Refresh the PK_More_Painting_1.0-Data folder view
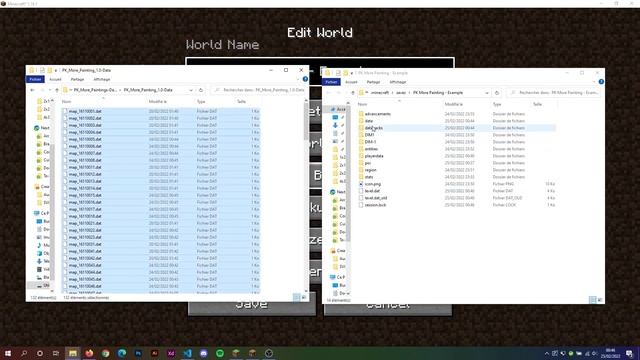Screen dimensions: 640x360 pyautogui.click(x=200, y=90)
